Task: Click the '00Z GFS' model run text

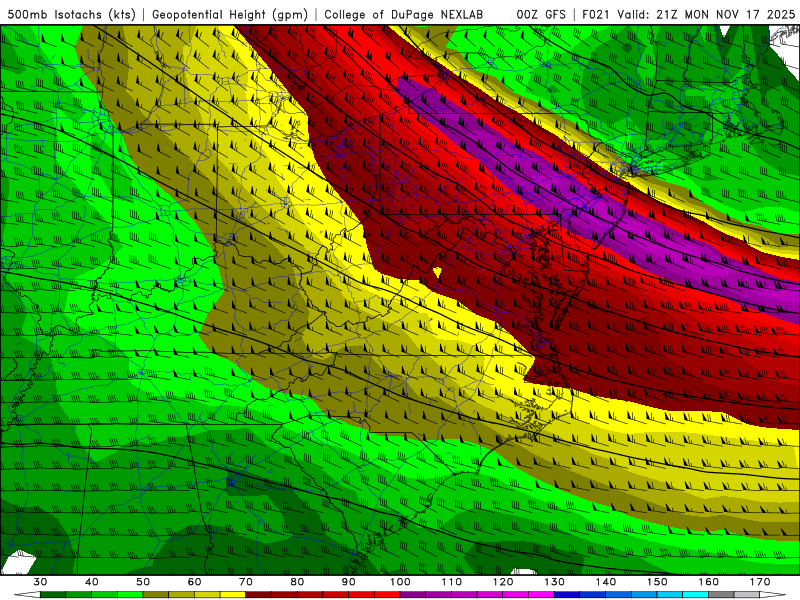Action: tap(541, 15)
